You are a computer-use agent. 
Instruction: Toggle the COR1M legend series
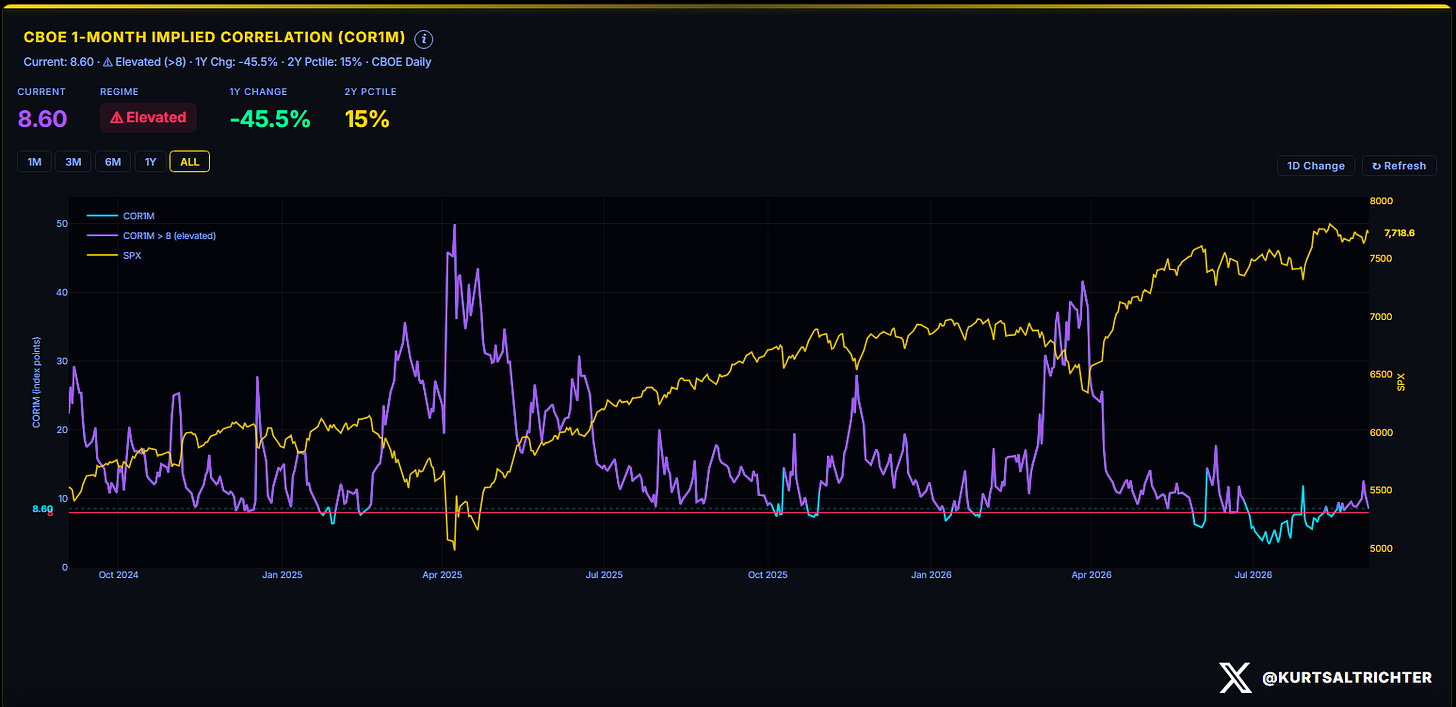[121, 216]
